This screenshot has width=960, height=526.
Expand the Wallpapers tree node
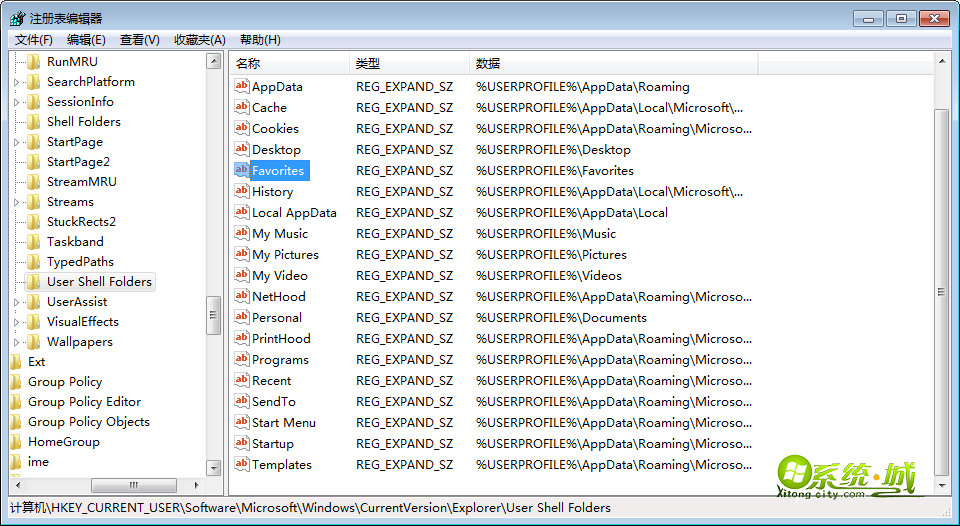point(17,342)
